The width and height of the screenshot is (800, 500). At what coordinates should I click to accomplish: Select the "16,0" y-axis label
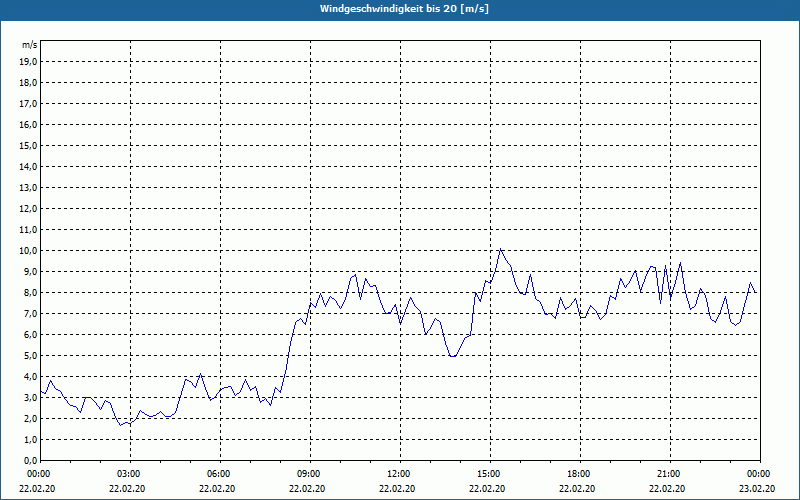pos(28,124)
